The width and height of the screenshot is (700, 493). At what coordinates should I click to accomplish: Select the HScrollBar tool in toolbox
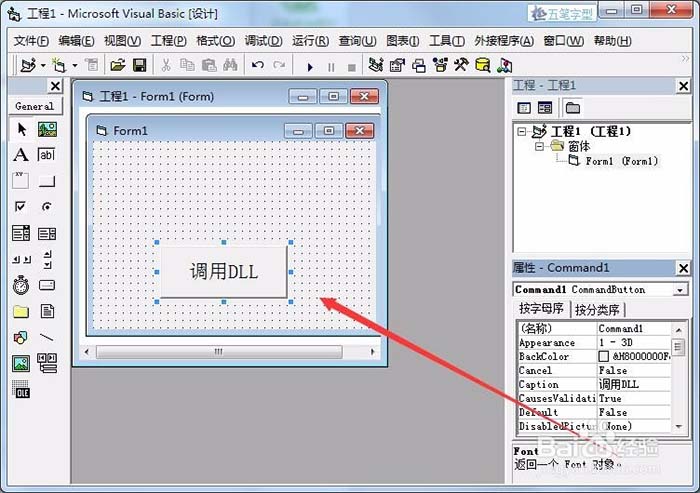click(21, 259)
